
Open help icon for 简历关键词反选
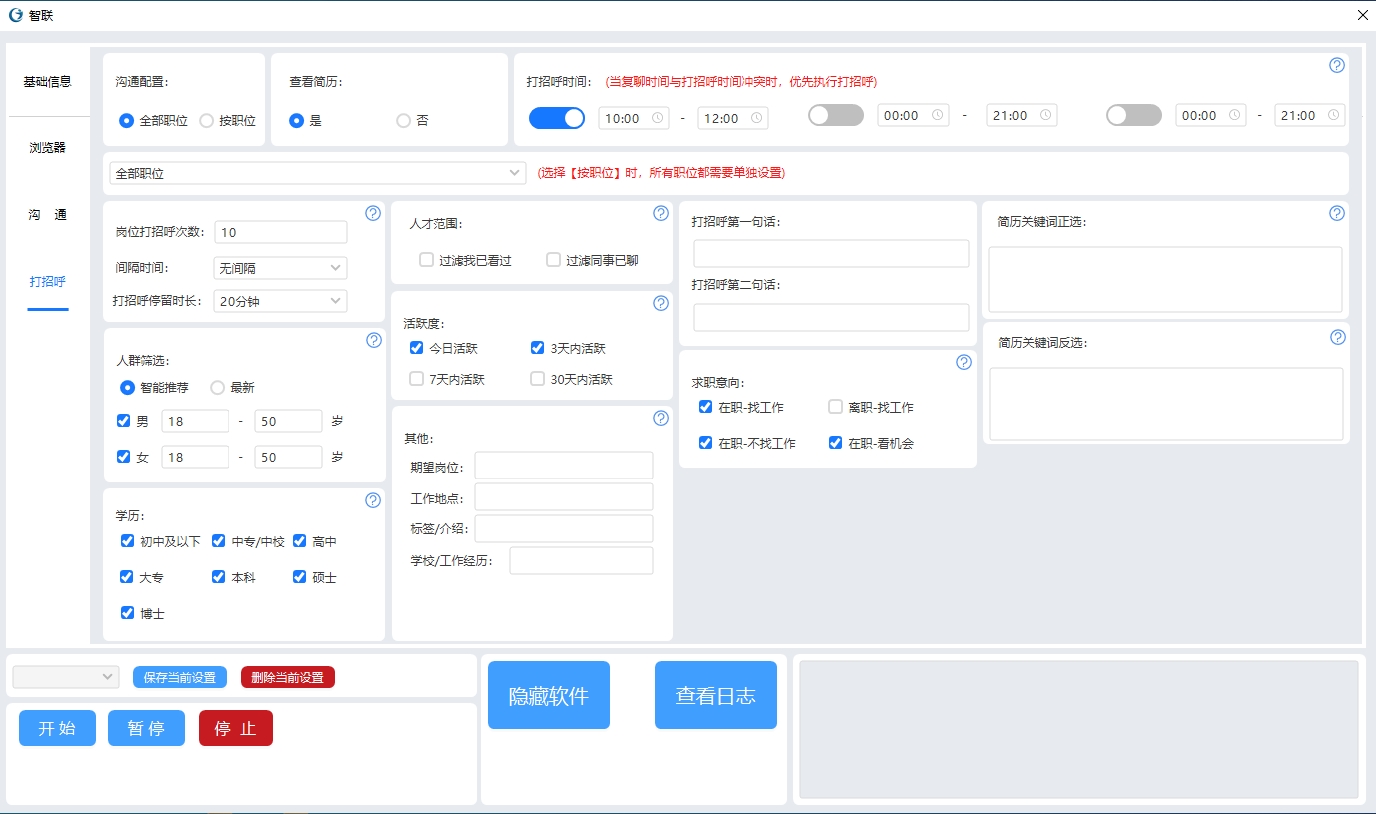pos(1338,337)
